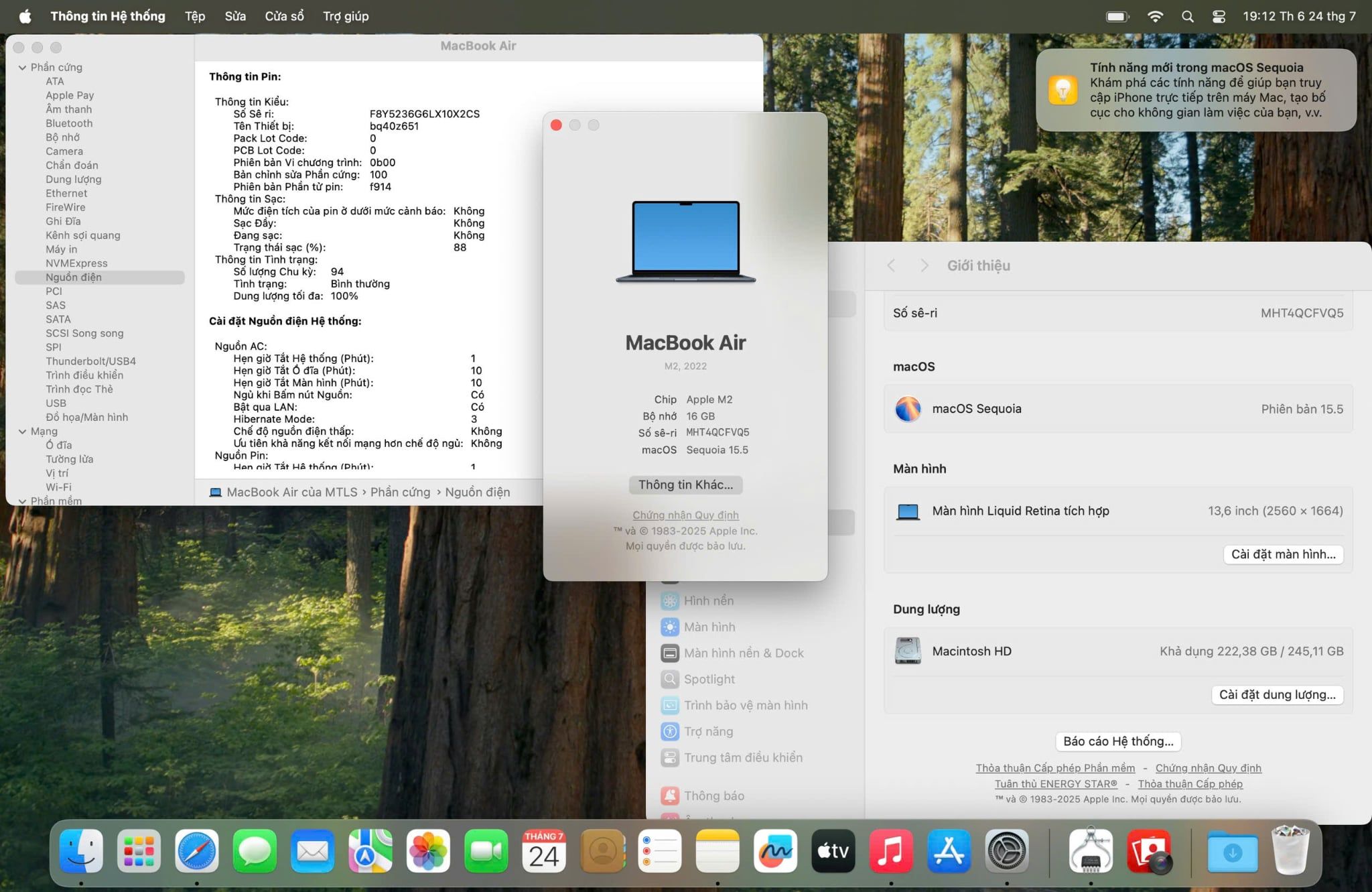1372x892 pixels.
Task: Open Mail app in the Dock
Action: (313, 851)
